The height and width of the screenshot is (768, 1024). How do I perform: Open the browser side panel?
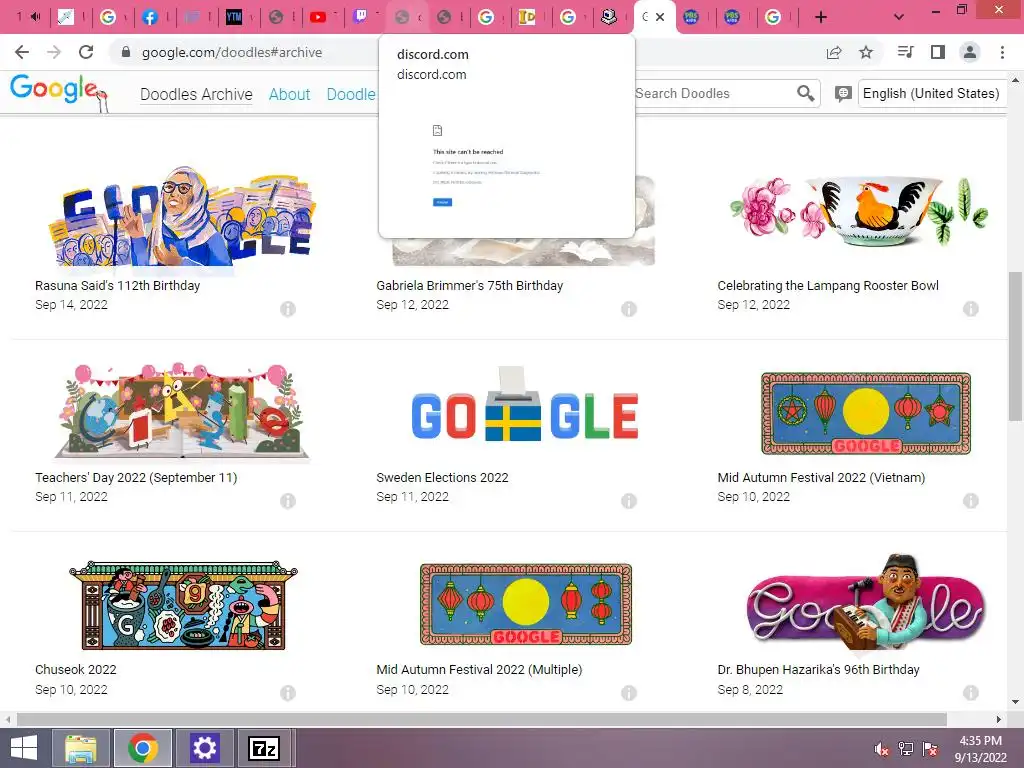point(938,52)
